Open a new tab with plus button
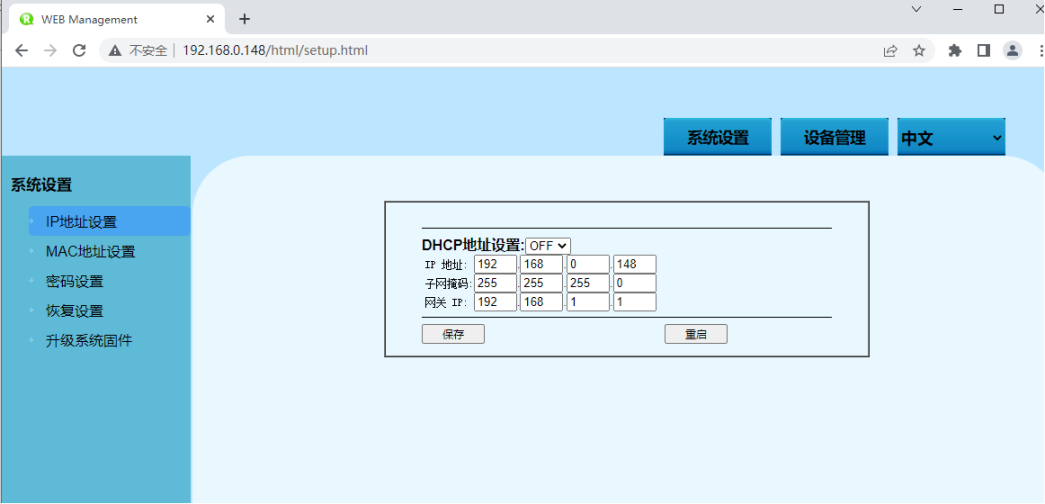Viewport: 1045px width, 504px height. 244,19
